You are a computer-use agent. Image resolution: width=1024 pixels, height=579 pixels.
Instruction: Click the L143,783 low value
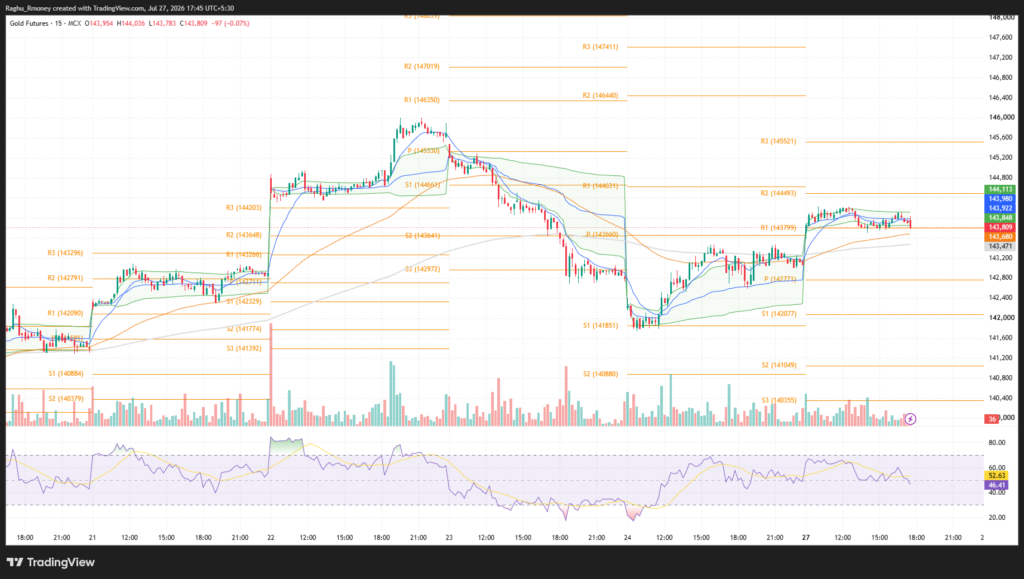tap(162, 23)
